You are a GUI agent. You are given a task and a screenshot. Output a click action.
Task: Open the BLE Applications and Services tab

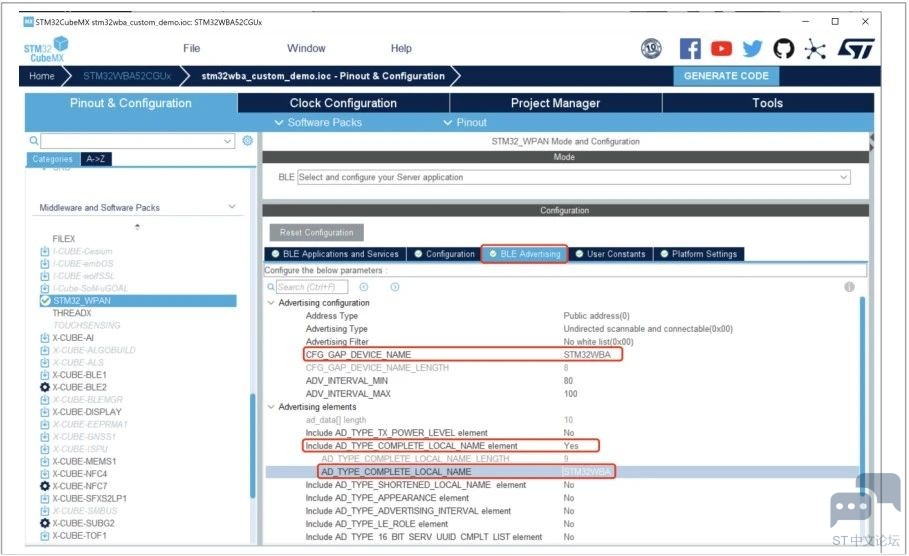pyautogui.click(x=335, y=254)
